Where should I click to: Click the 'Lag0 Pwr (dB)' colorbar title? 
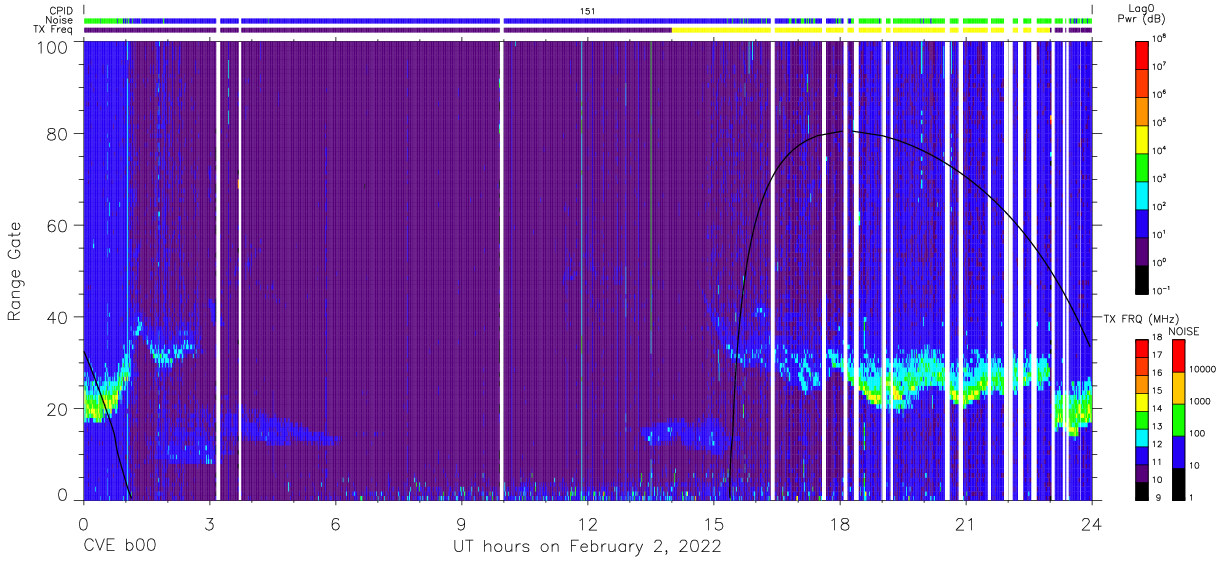click(x=1142, y=14)
